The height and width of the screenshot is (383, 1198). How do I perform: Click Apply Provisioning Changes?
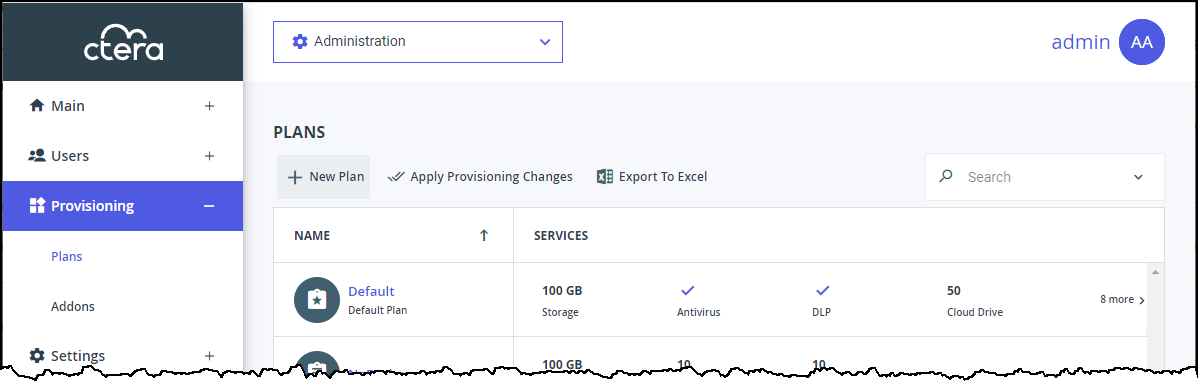pos(480,177)
